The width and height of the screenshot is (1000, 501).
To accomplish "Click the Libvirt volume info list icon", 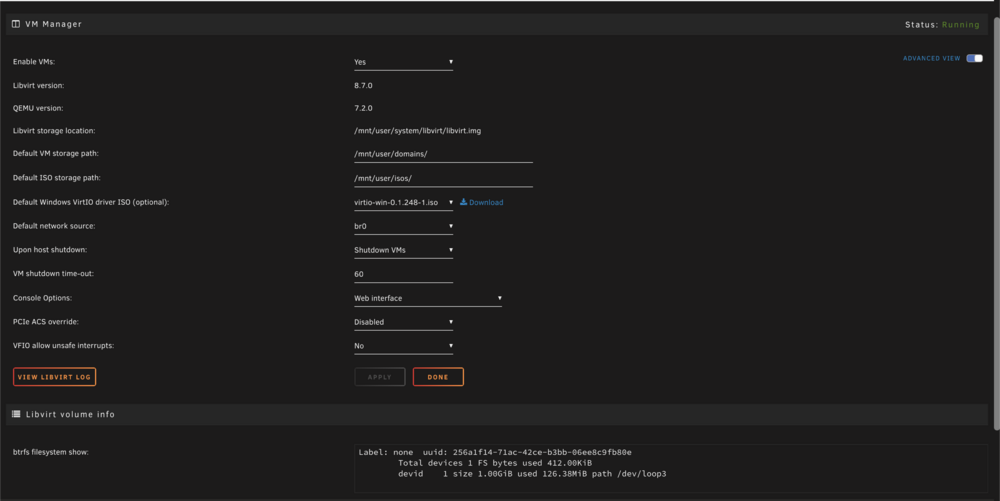I will tap(16, 414).
